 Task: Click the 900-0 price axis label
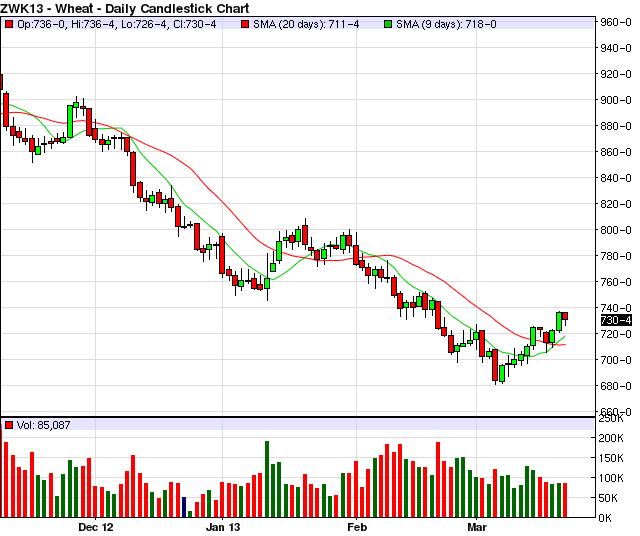coord(616,100)
